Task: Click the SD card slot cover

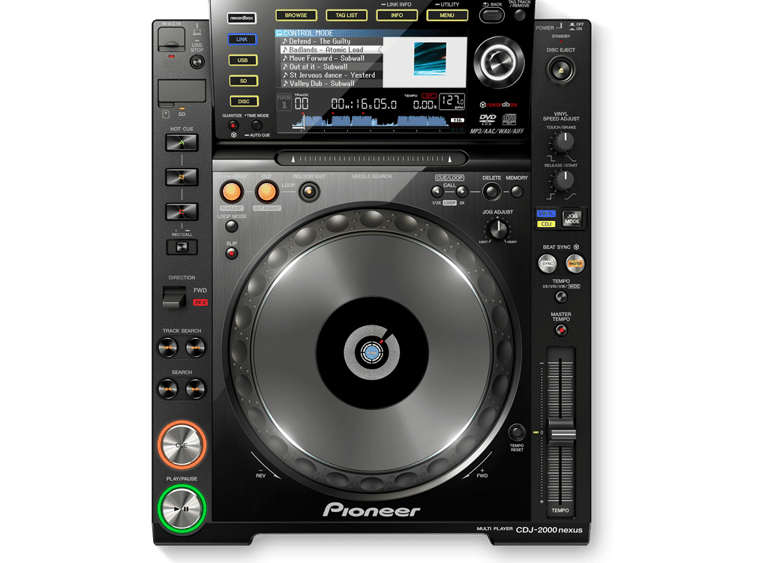Action: click(x=182, y=92)
